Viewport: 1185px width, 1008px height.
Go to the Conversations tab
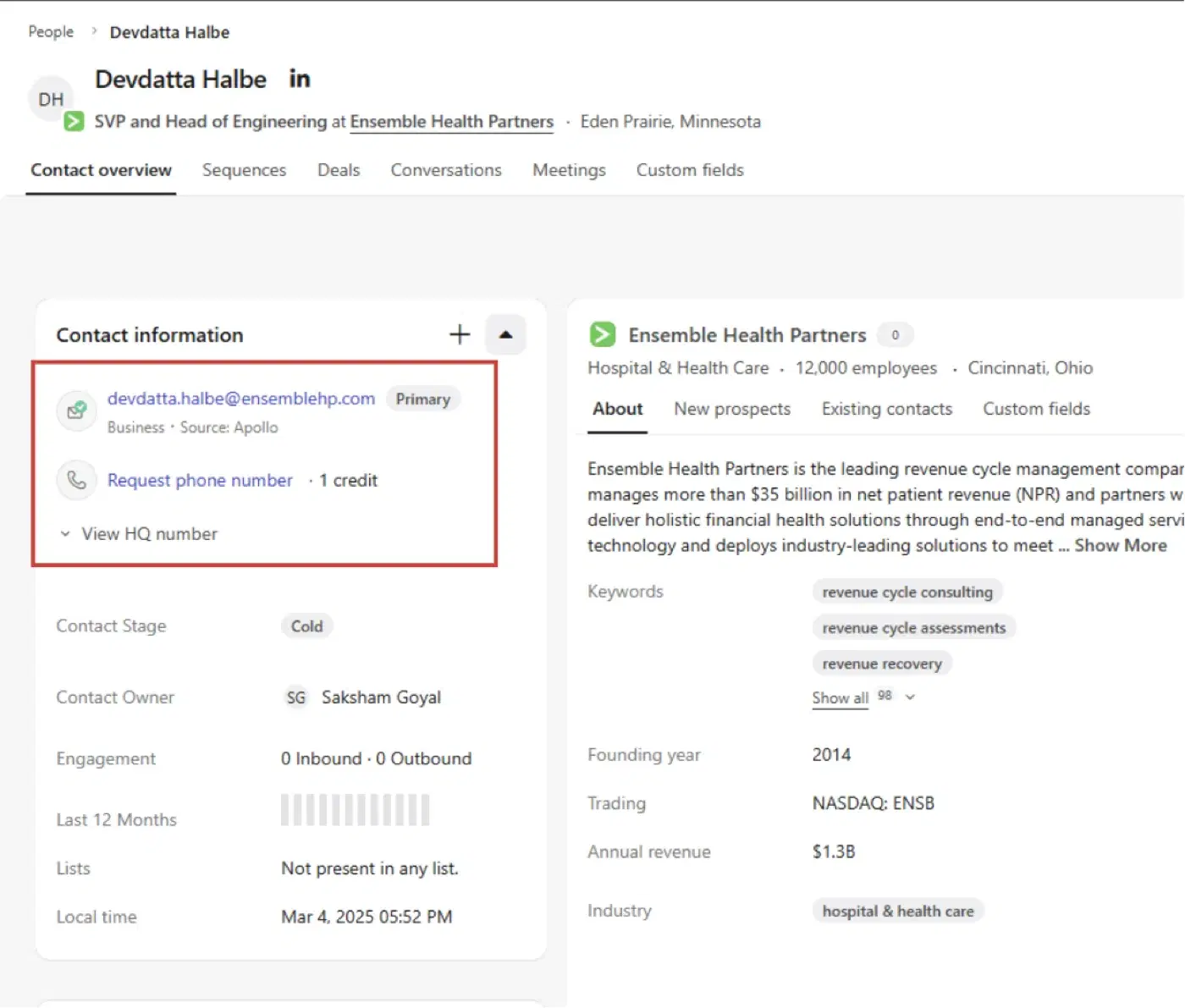point(446,170)
